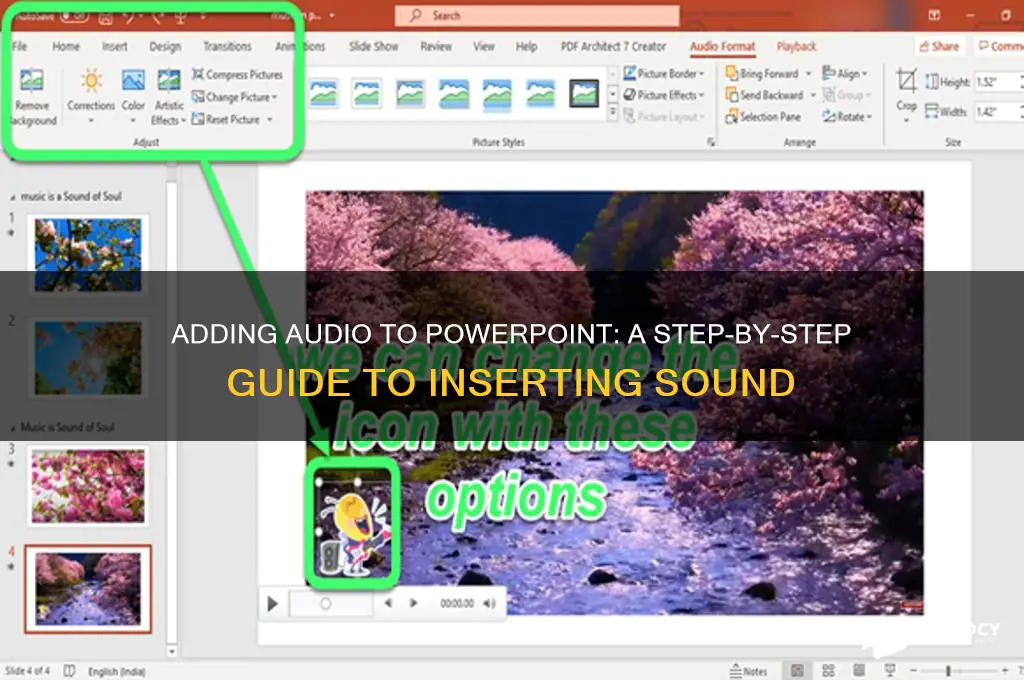Viewport: 1024px width, 680px height.
Task: Switch to Normal view
Action: (x=797, y=671)
